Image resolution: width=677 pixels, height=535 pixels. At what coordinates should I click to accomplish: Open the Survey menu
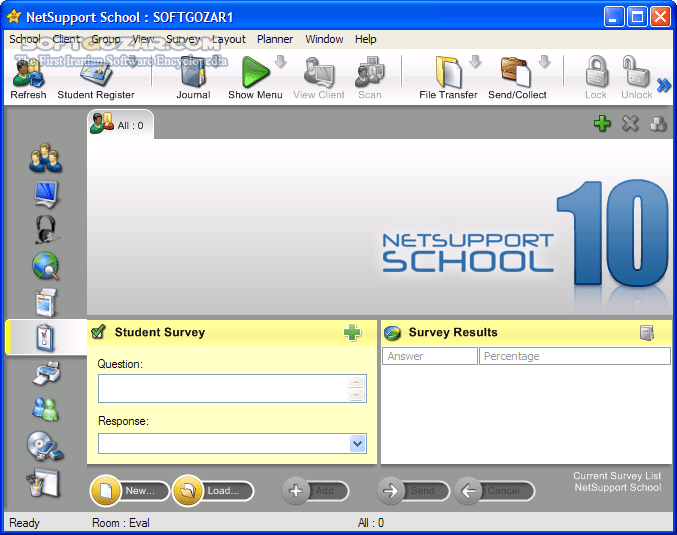(183, 39)
